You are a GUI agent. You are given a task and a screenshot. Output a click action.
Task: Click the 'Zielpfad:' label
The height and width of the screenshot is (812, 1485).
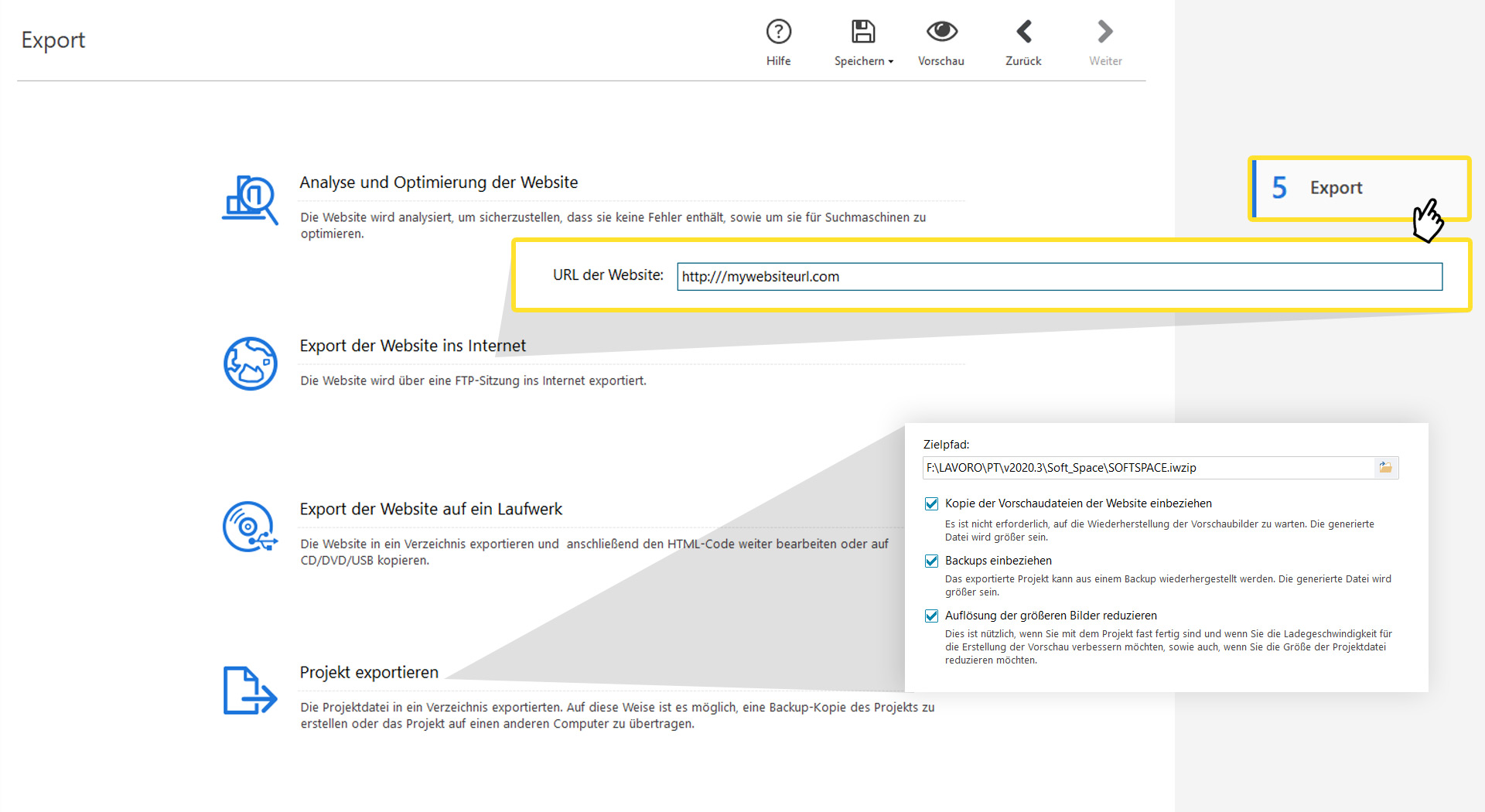pos(946,445)
